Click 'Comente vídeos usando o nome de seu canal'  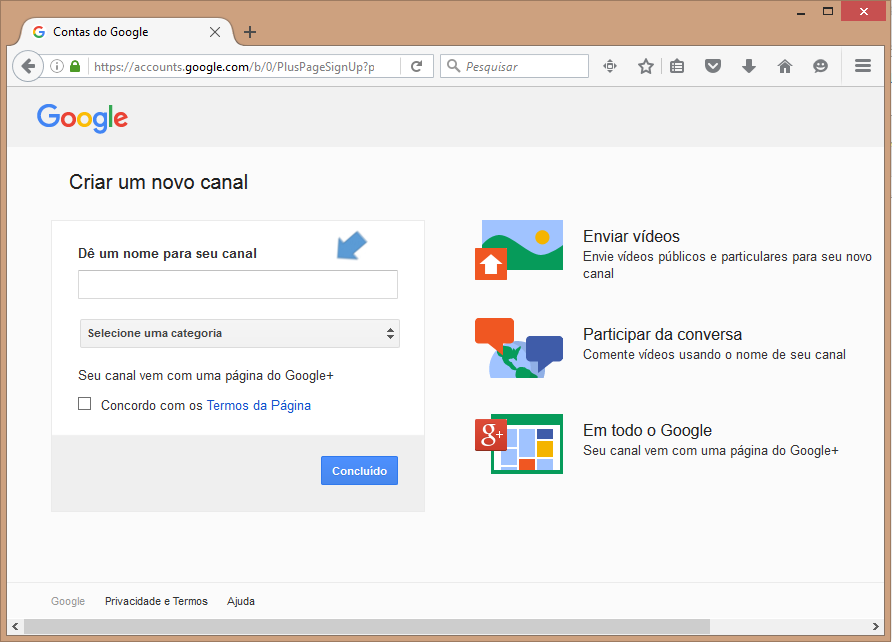coord(715,355)
